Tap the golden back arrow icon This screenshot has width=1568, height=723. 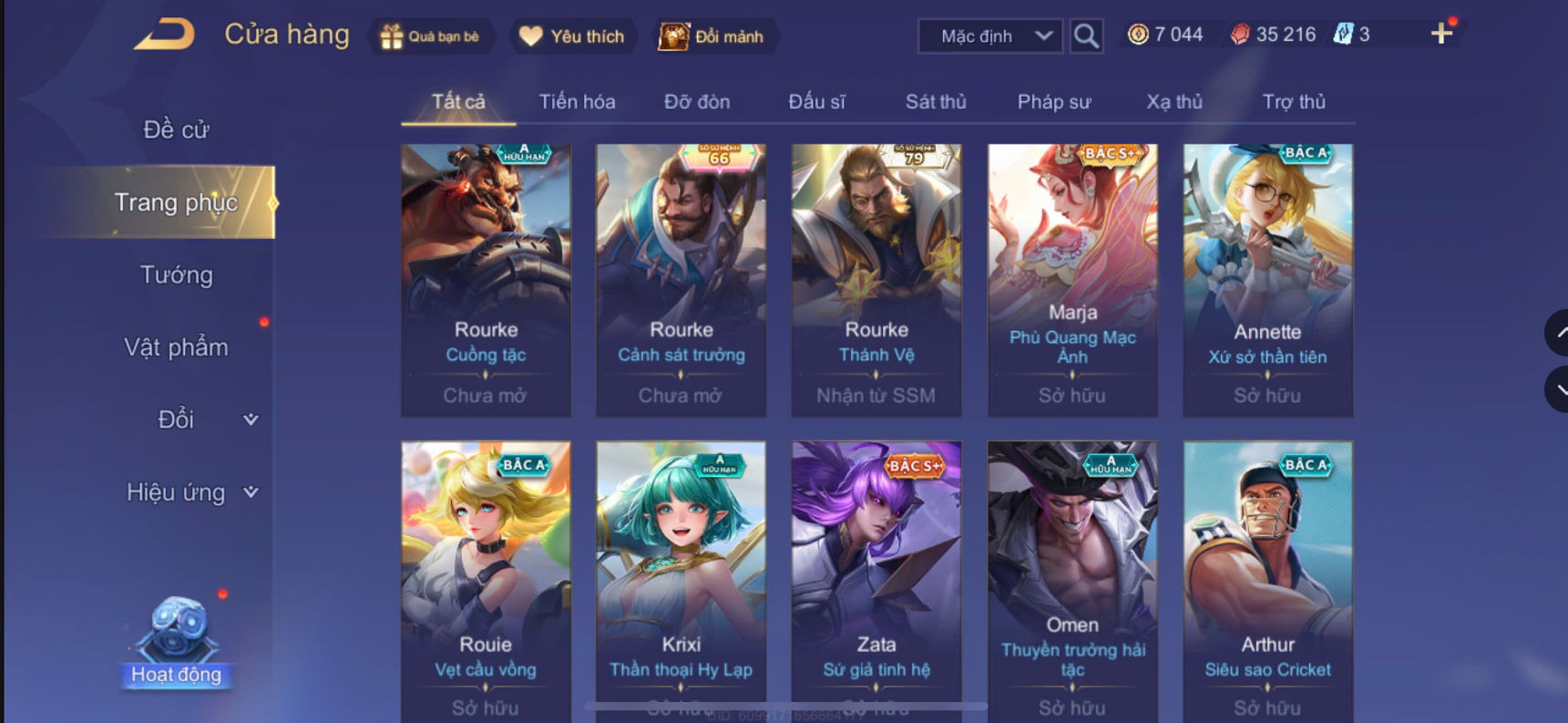click(x=165, y=35)
